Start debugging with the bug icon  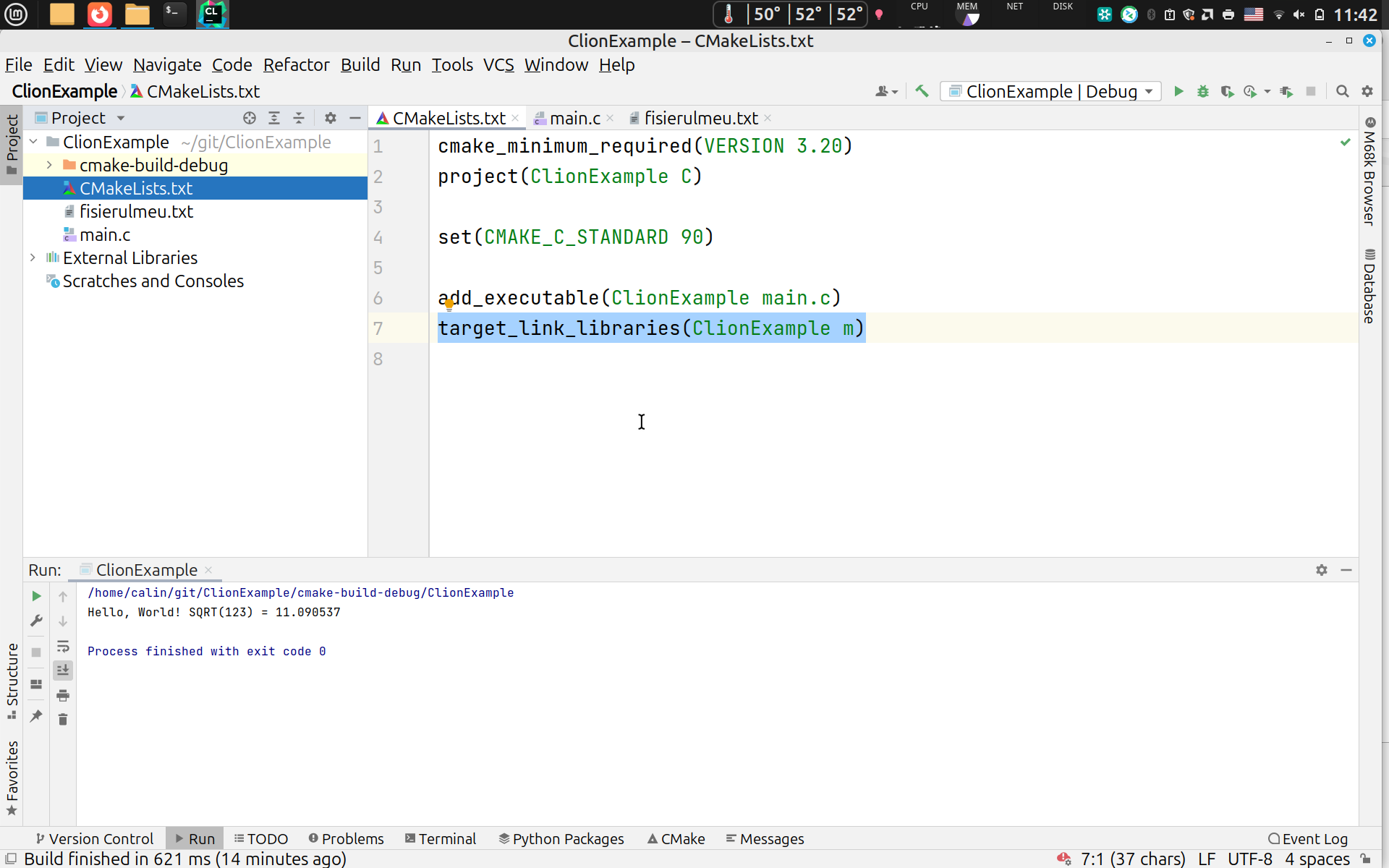[x=1202, y=91]
